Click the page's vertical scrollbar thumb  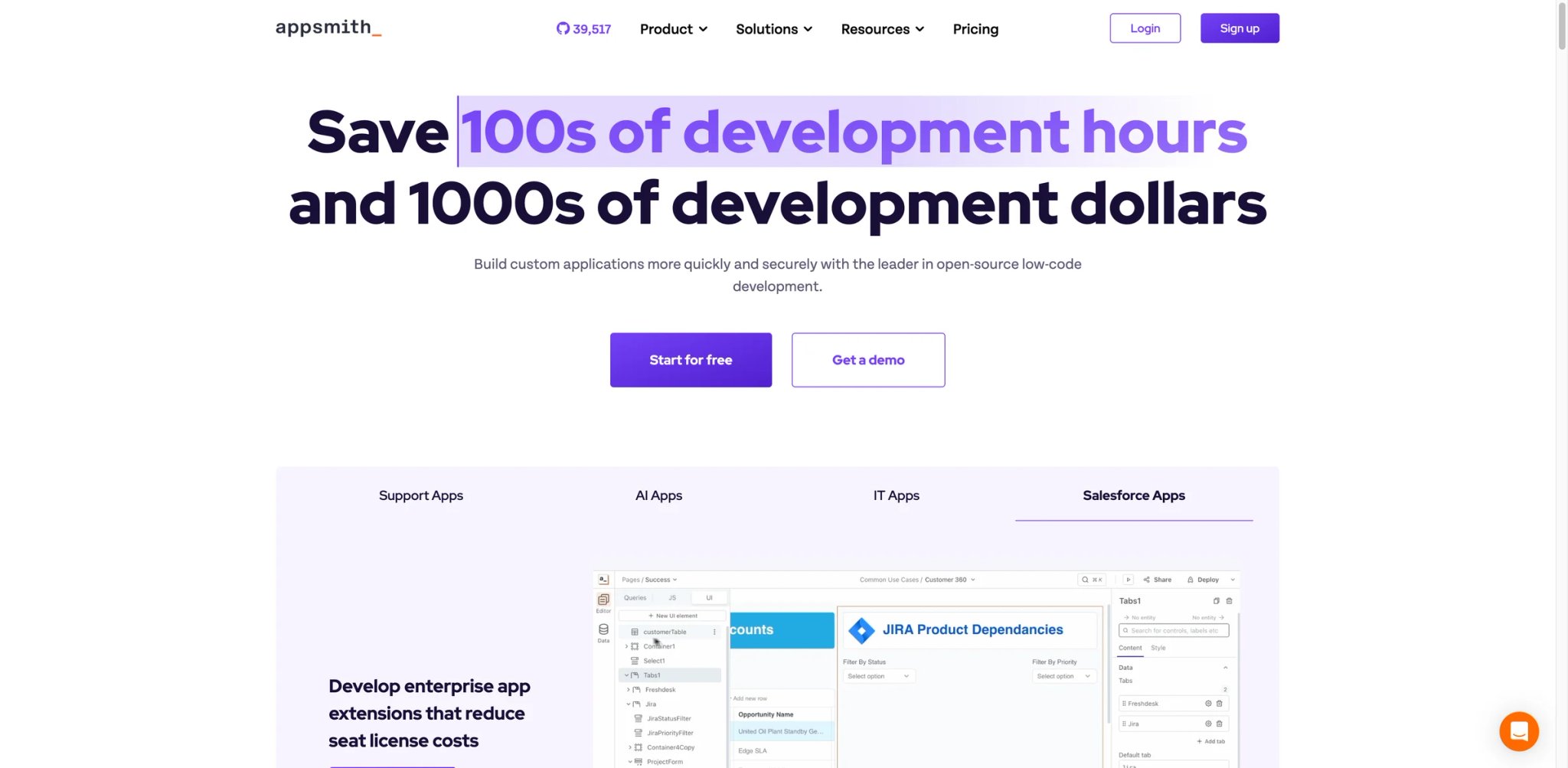1562,26
